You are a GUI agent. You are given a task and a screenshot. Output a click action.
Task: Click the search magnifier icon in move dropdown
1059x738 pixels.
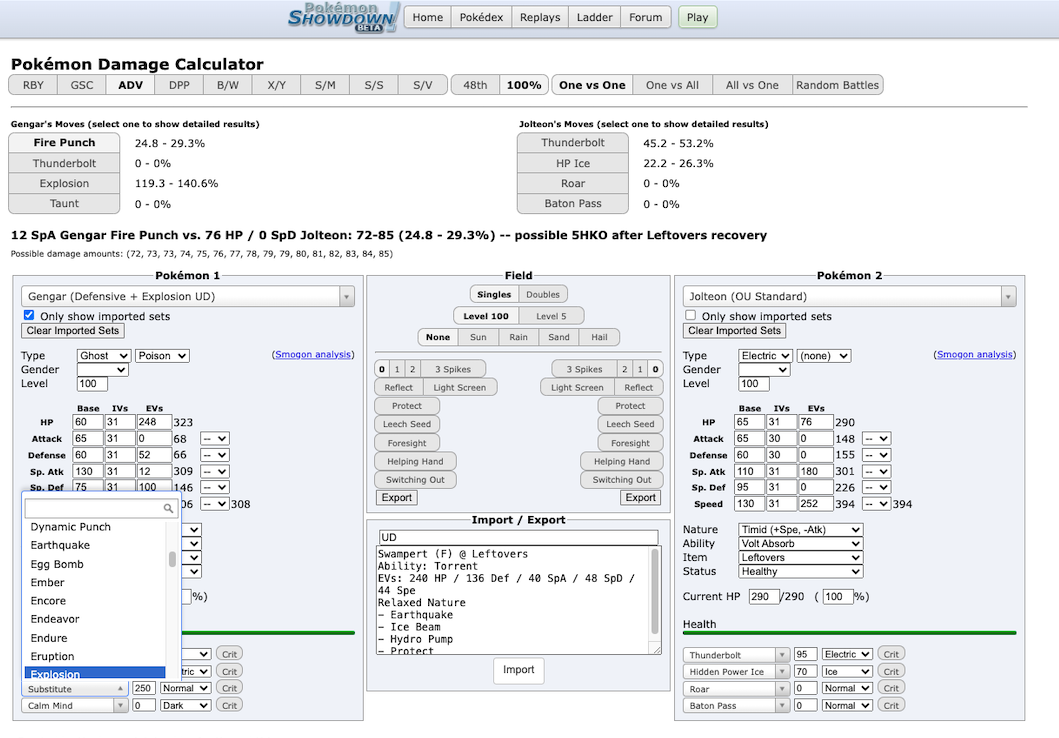(167, 508)
